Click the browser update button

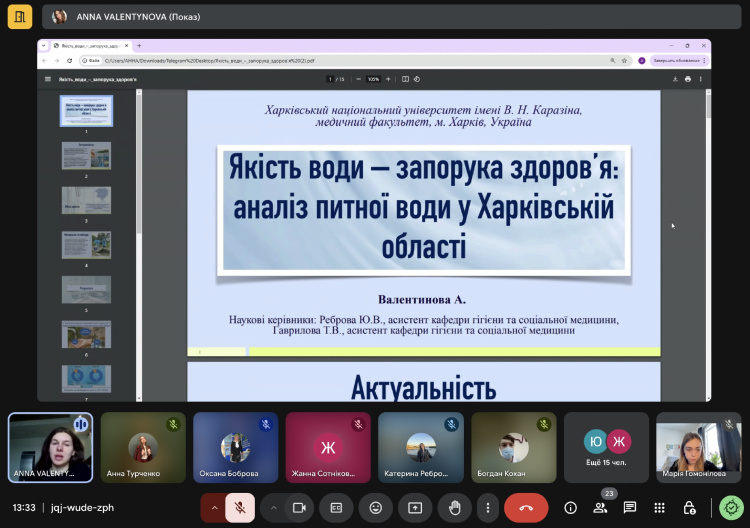[678, 61]
